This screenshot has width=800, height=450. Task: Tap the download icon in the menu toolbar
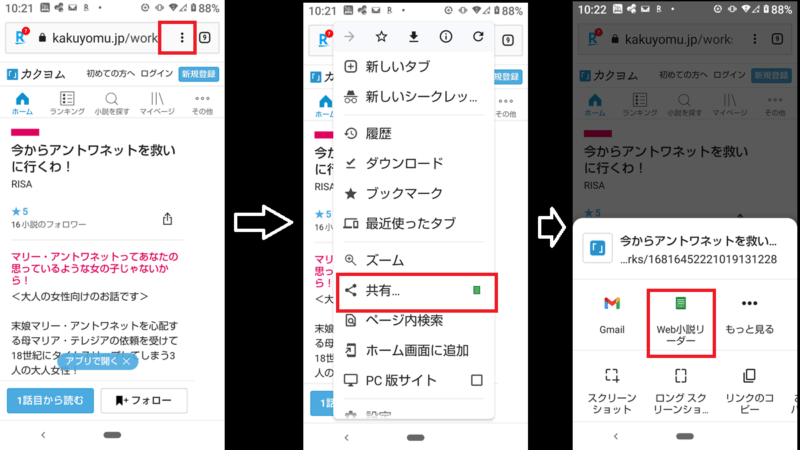pos(413,37)
